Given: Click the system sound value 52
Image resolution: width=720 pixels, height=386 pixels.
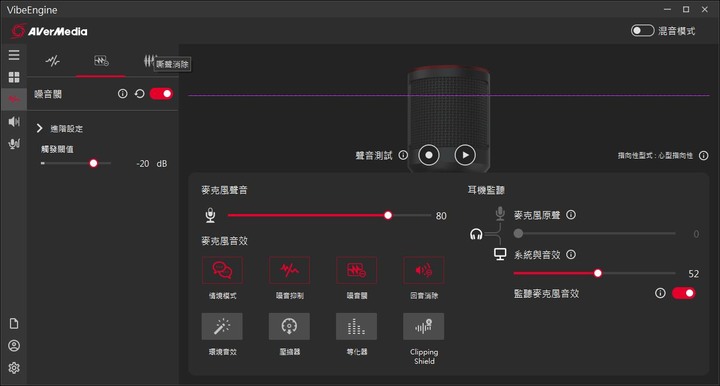Looking at the screenshot, I should pyautogui.click(x=693, y=274).
